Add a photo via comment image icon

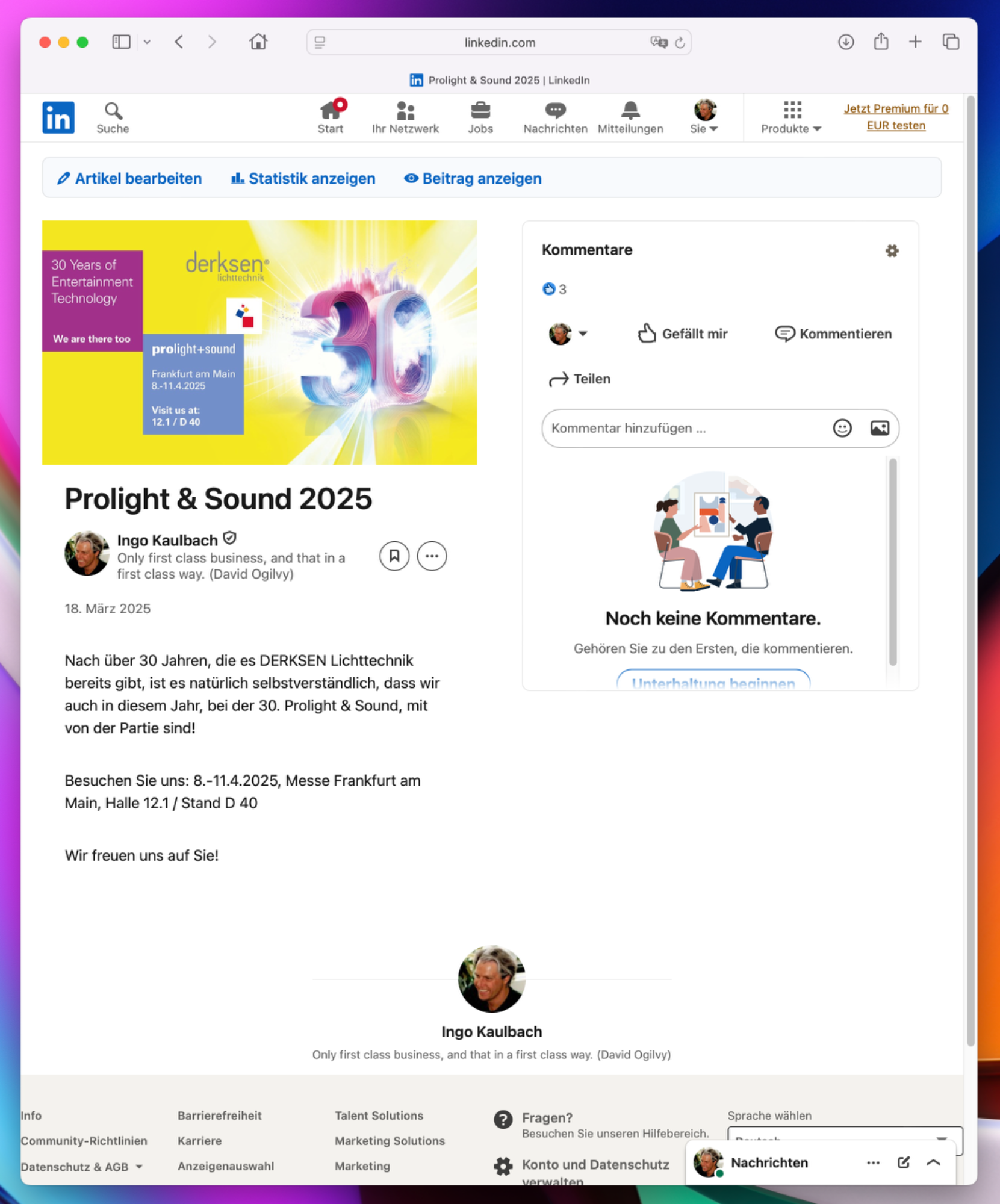[879, 428]
